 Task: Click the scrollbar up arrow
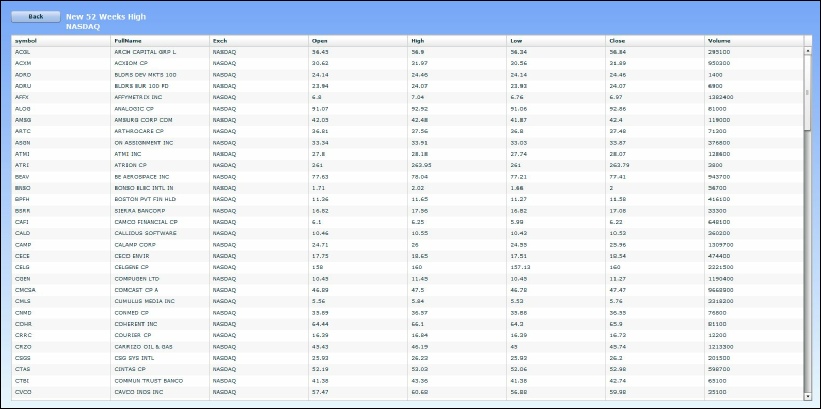(x=807, y=50)
